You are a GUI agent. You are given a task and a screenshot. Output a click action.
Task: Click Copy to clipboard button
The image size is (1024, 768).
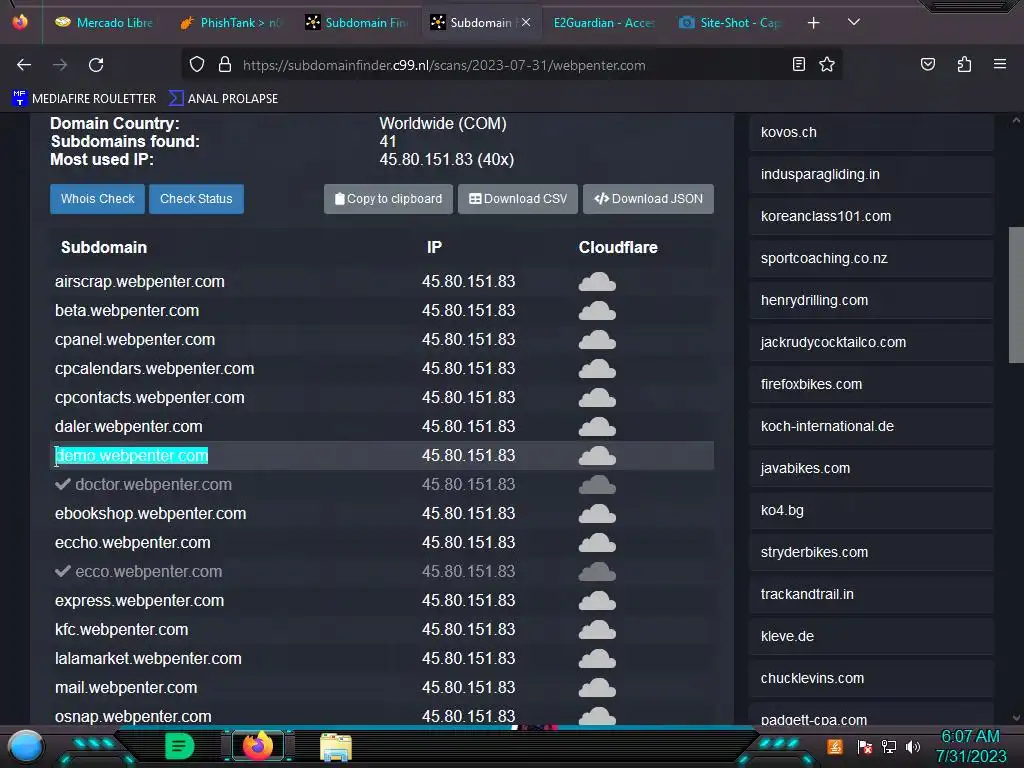point(388,199)
